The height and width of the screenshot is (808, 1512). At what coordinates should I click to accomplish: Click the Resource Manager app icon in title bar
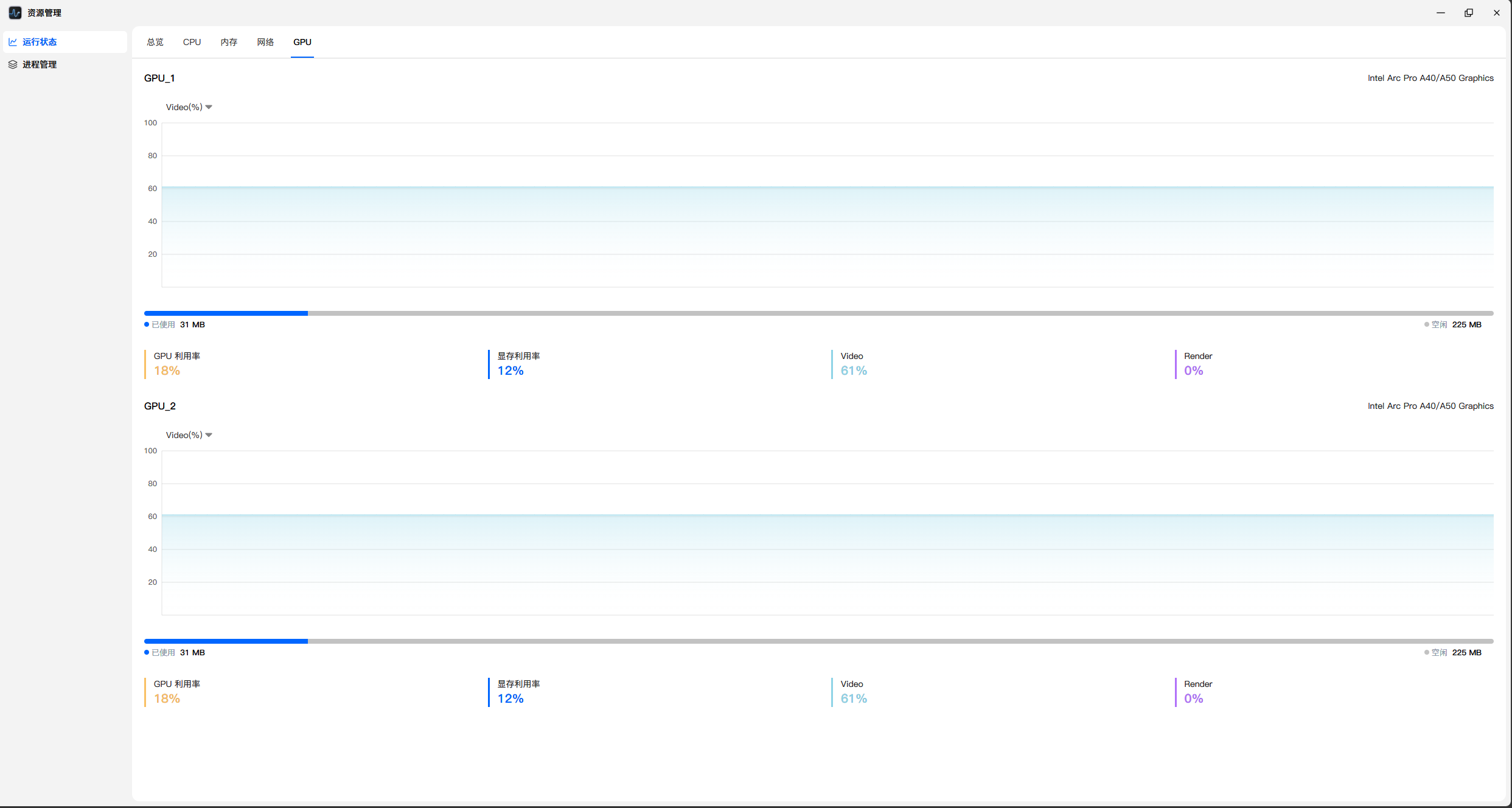pos(15,13)
